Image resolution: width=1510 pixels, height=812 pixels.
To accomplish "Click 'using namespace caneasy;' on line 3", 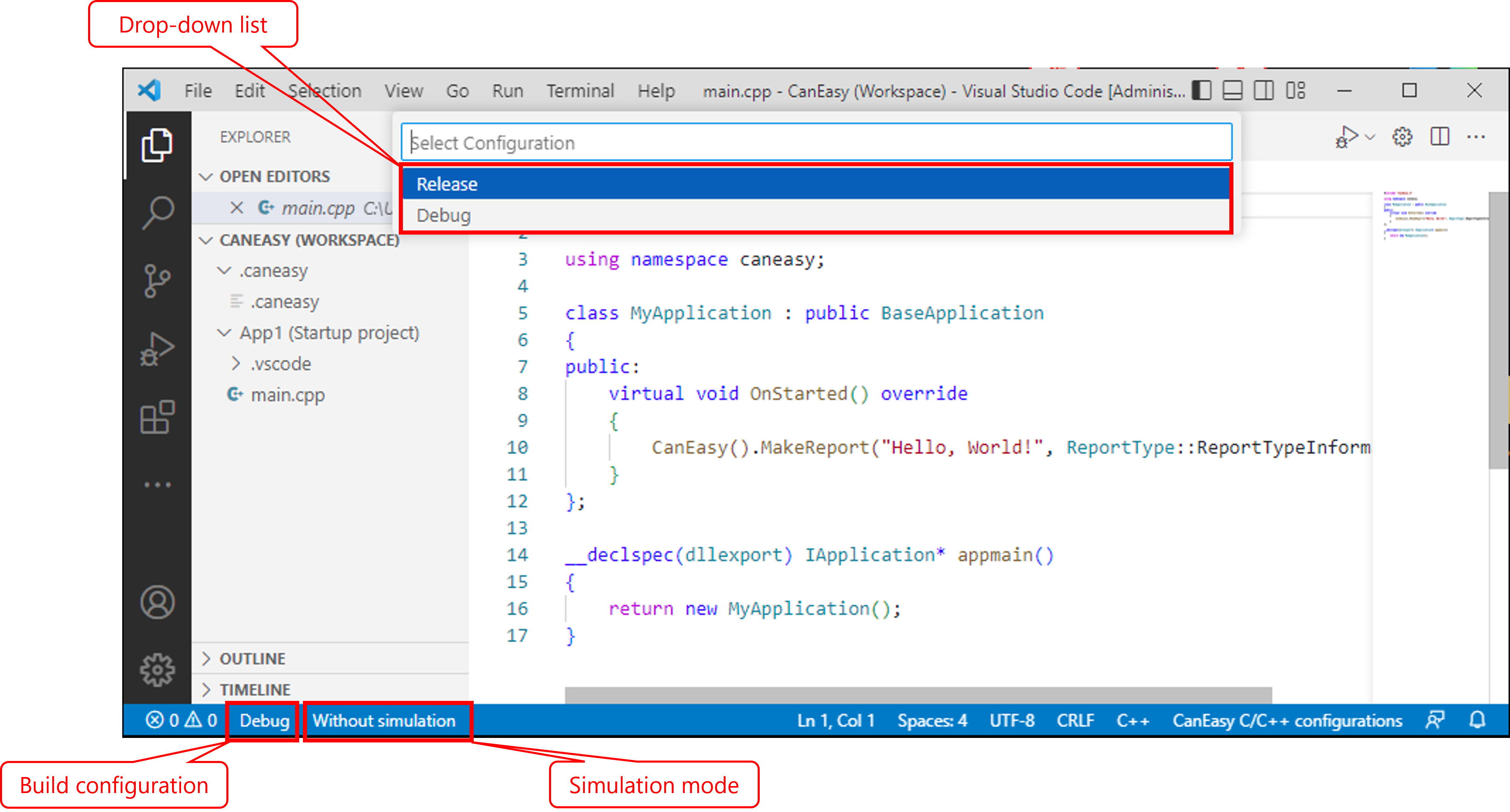I will pos(695,259).
